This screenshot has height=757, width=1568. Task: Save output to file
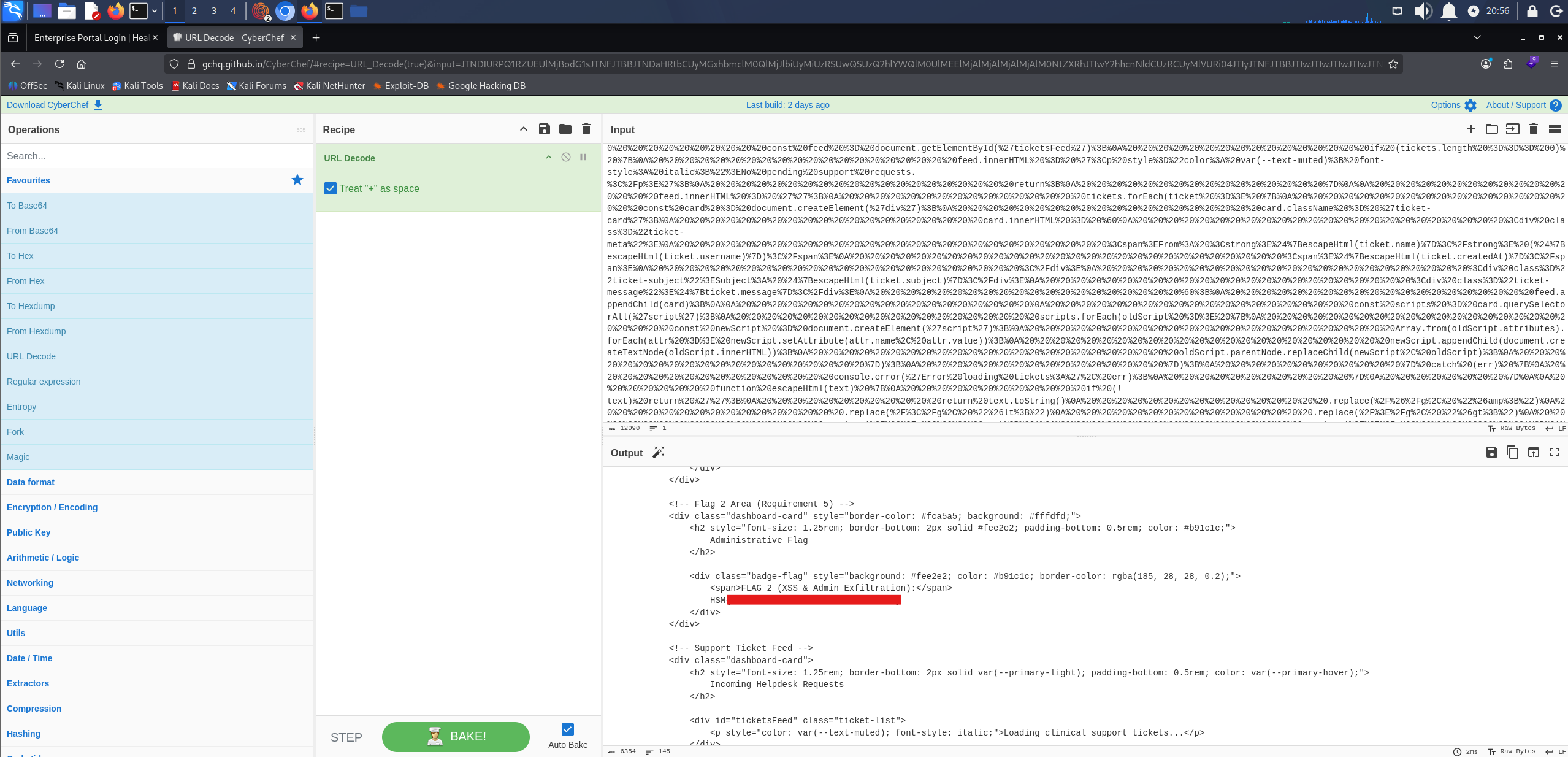(1491, 452)
